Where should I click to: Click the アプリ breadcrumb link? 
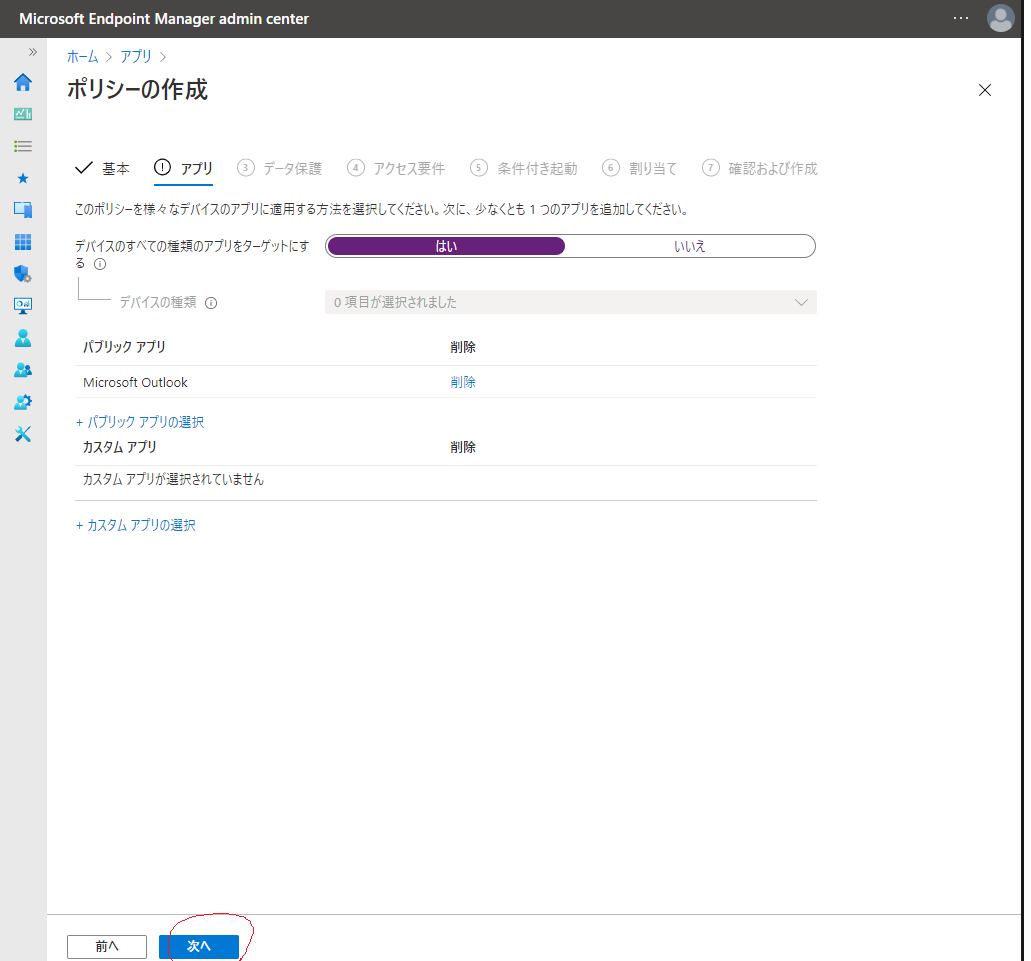pyautogui.click(x=136, y=57)
